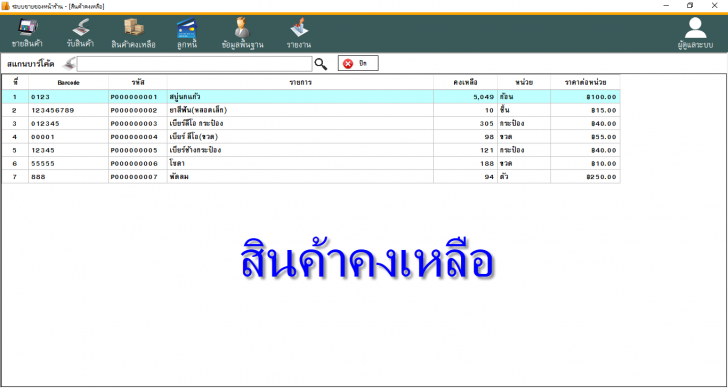Select item เบียร์ ลีโอ(ขวด) in the list
This screenshot has width=728, height=388.
point(300,137)
